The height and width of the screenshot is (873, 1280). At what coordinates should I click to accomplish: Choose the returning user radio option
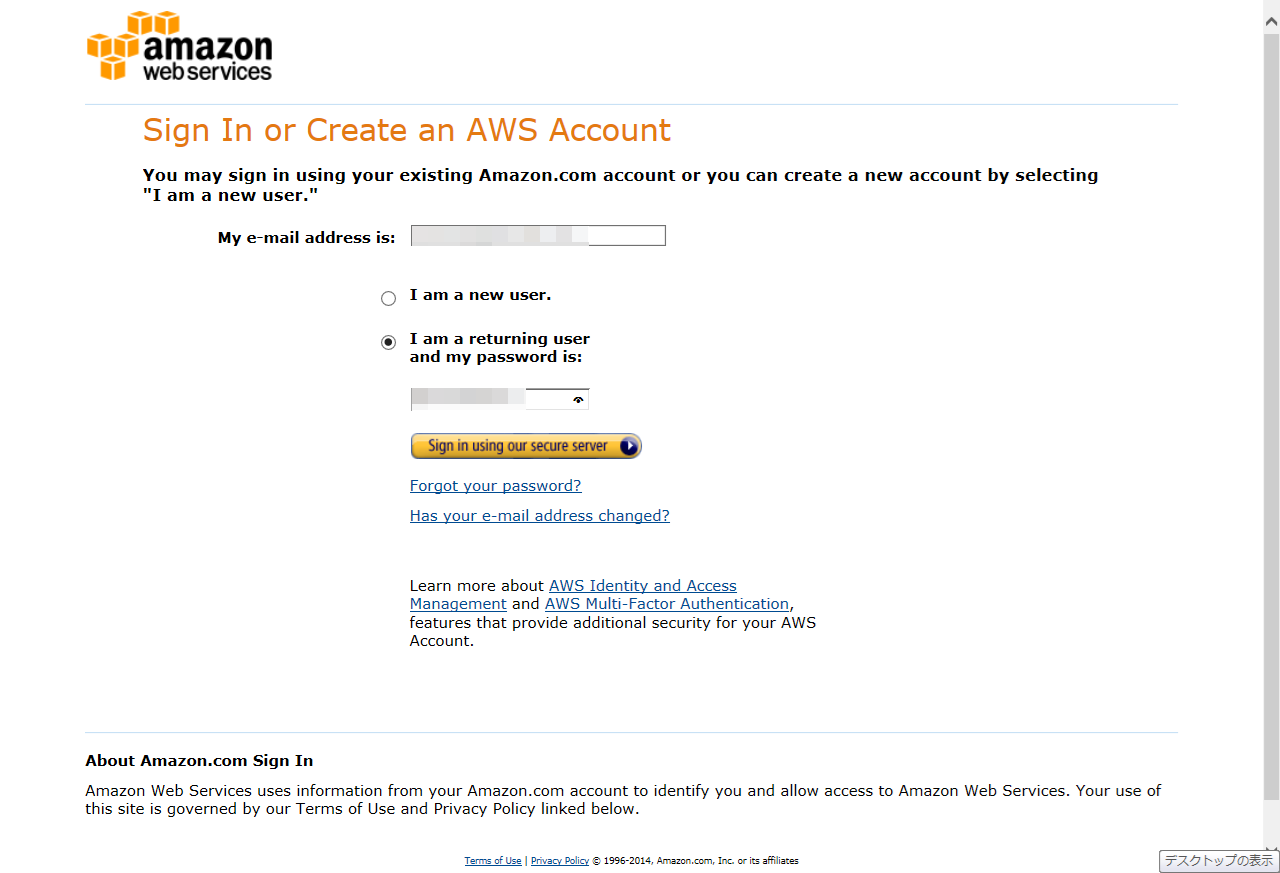coord(388,342)
